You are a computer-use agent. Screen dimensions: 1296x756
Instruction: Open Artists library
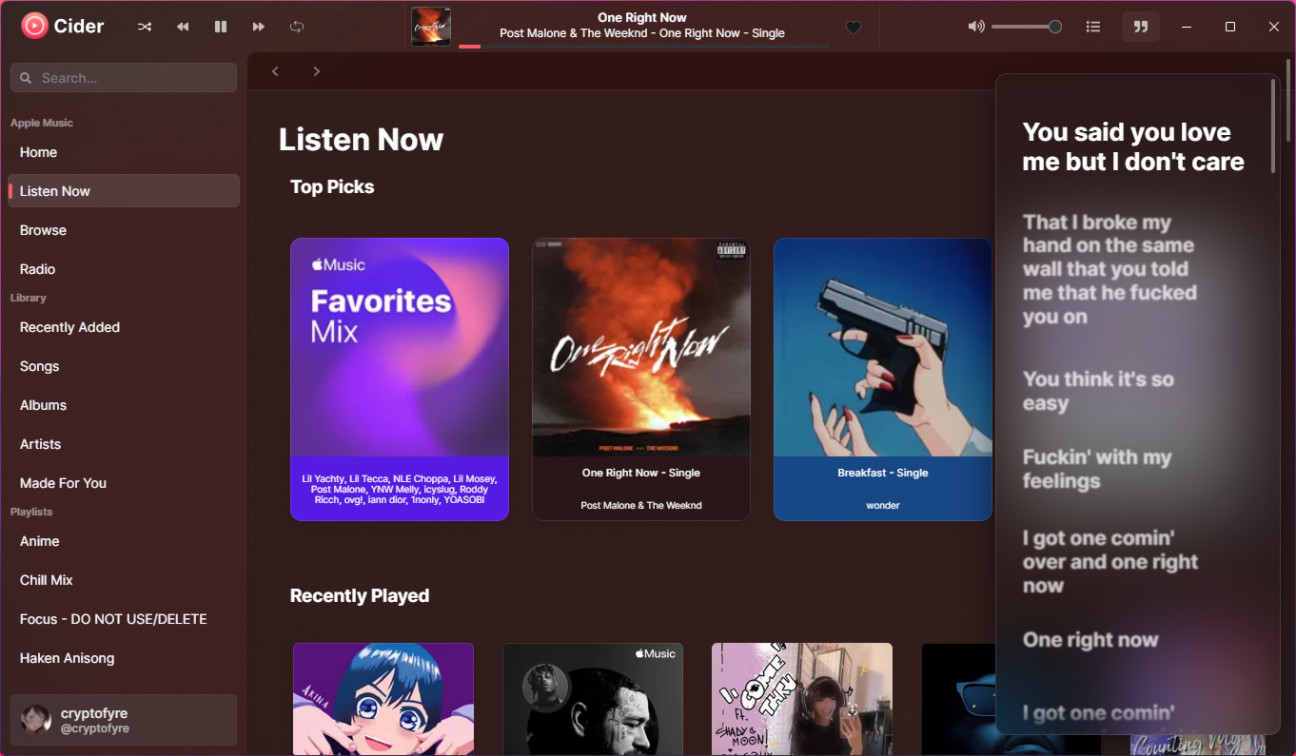coord(124,444)
